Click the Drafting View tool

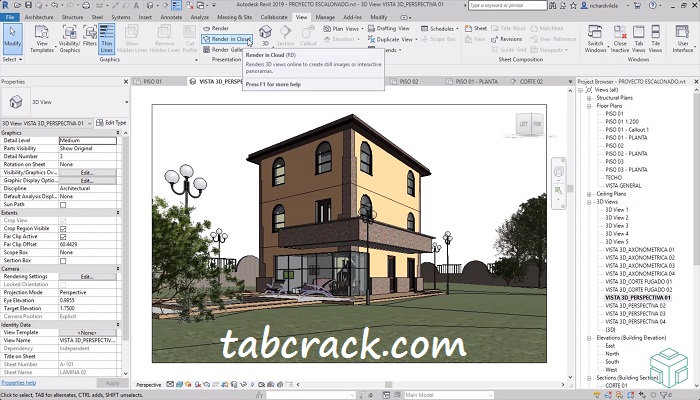(388, 28)
